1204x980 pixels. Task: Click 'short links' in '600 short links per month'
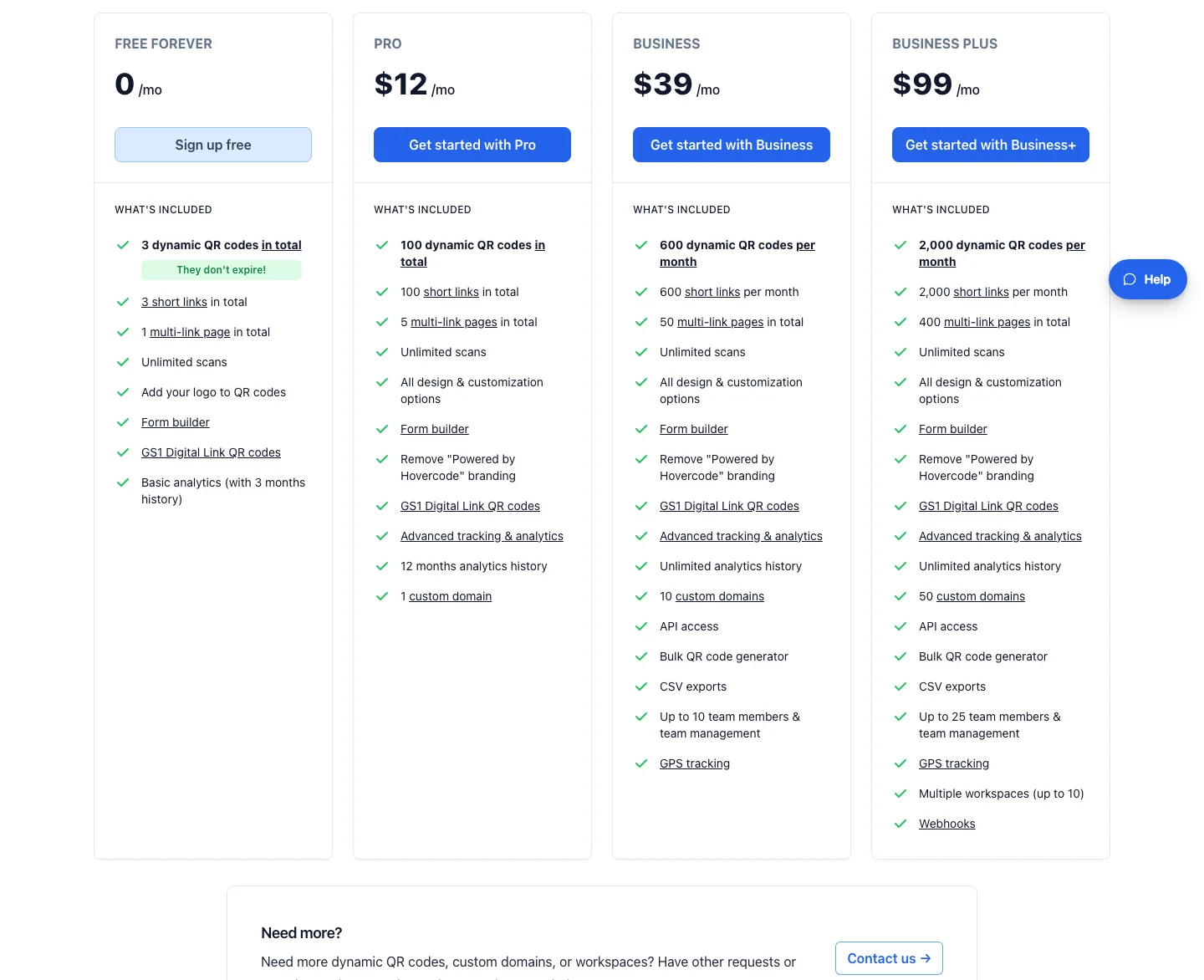coord(712,292)
